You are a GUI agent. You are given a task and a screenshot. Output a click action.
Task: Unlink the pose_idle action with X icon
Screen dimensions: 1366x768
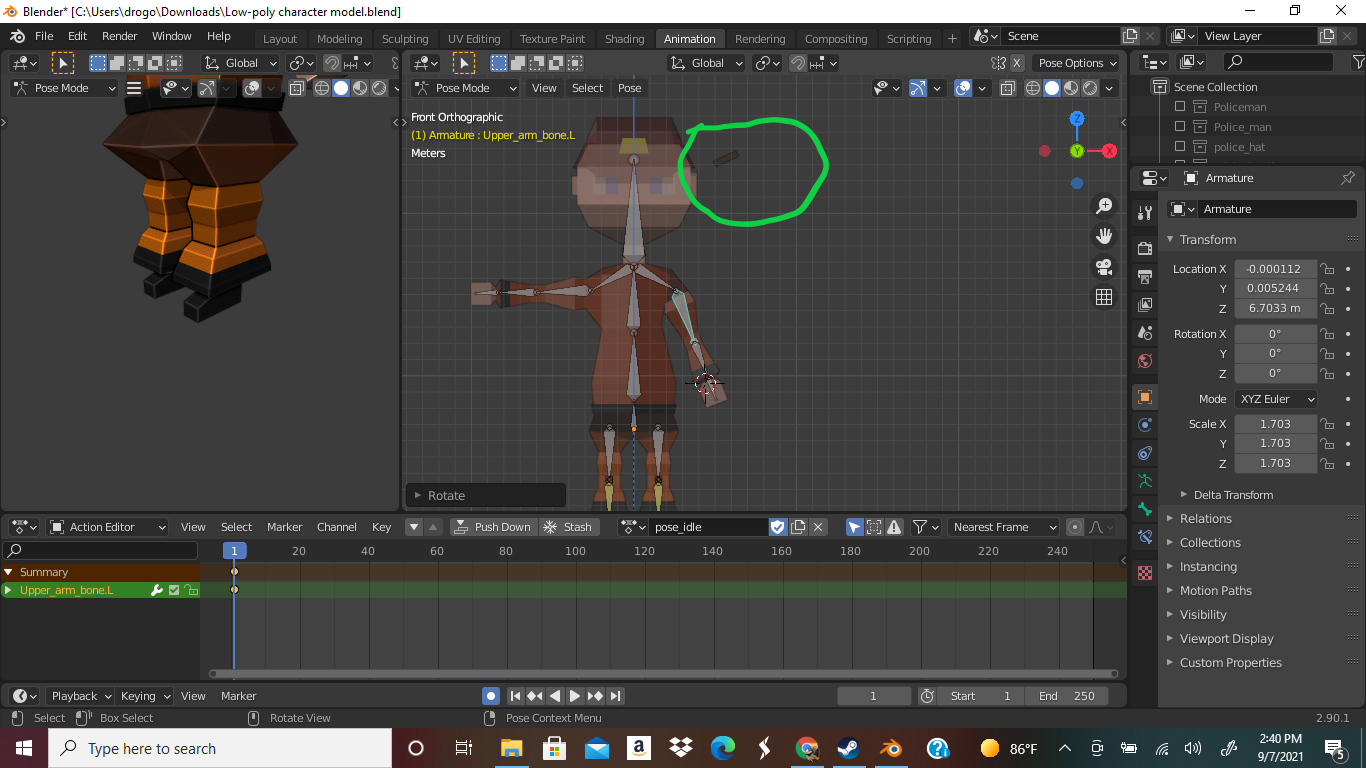(818, 527)
